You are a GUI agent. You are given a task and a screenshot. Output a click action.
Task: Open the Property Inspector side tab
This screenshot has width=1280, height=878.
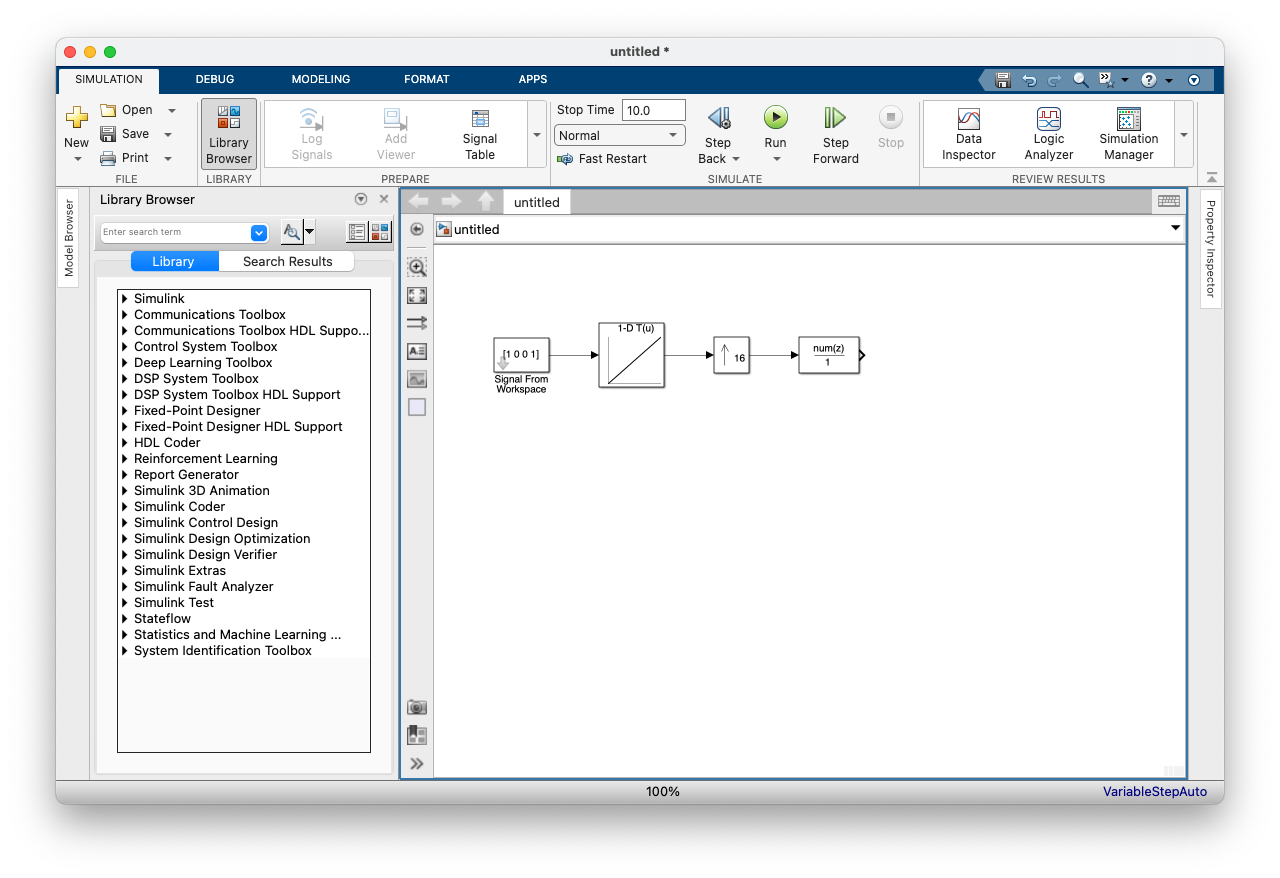pyautogui.click(x=1210, y=248)
